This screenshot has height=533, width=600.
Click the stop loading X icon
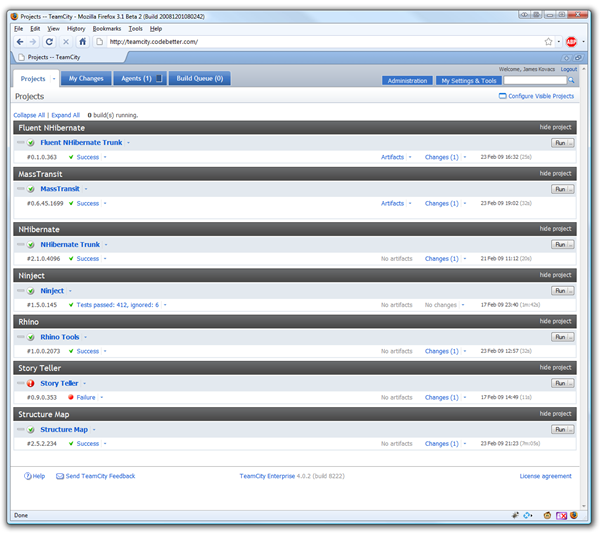coord(66,42)
